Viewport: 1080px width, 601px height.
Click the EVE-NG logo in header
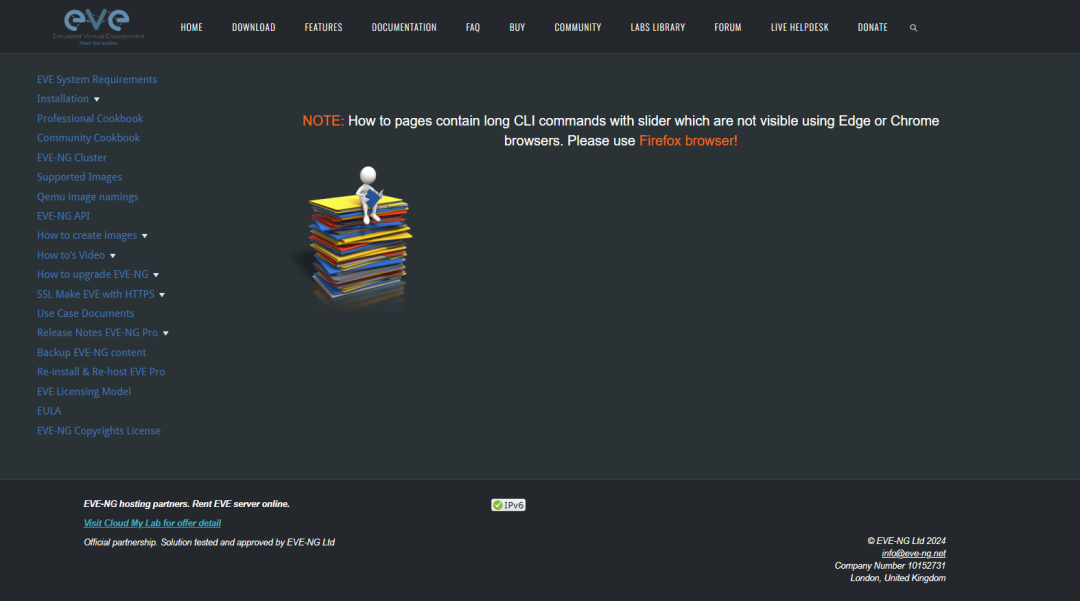98,27
